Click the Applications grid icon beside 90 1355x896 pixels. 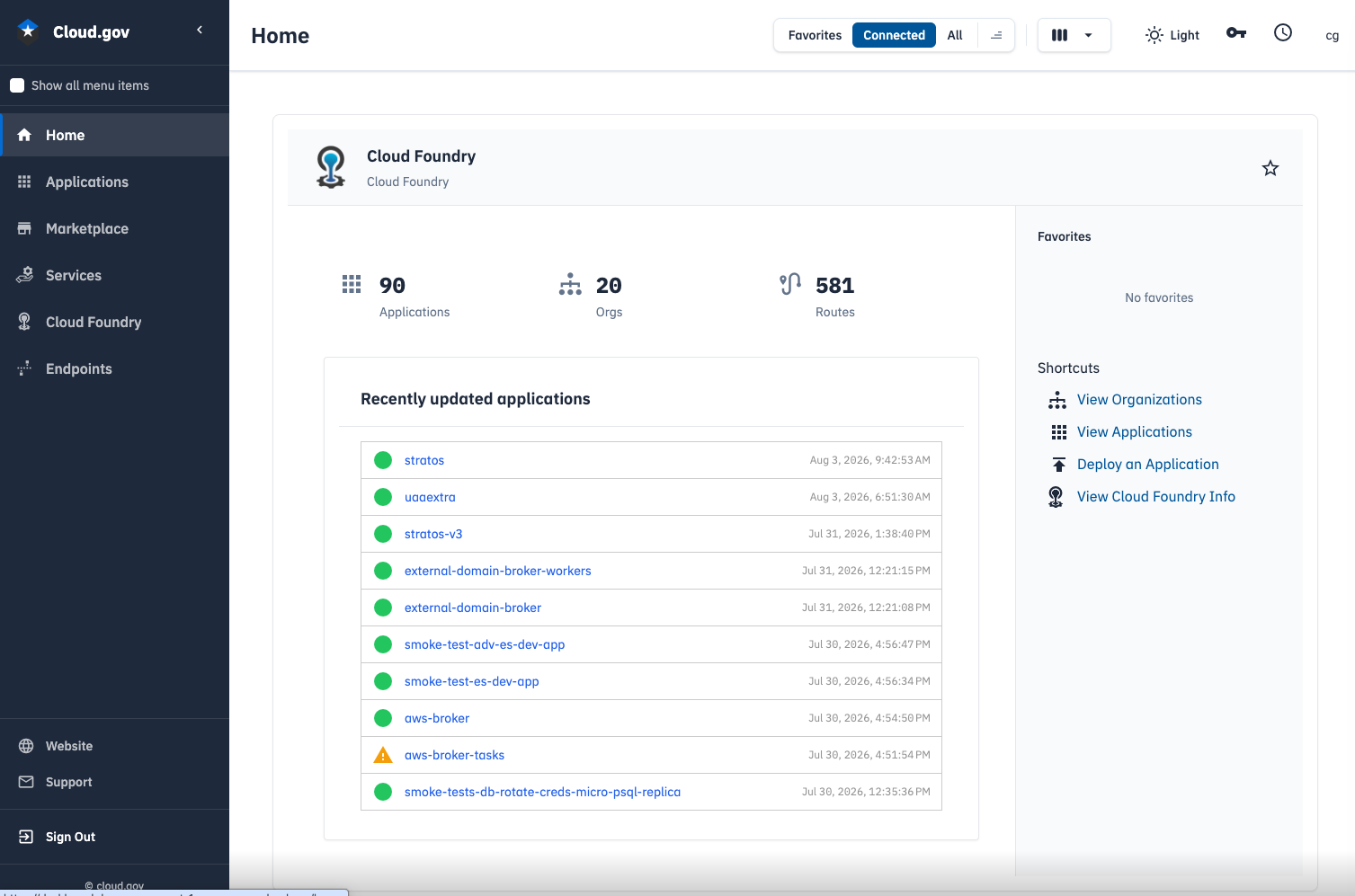click(352, 285)
